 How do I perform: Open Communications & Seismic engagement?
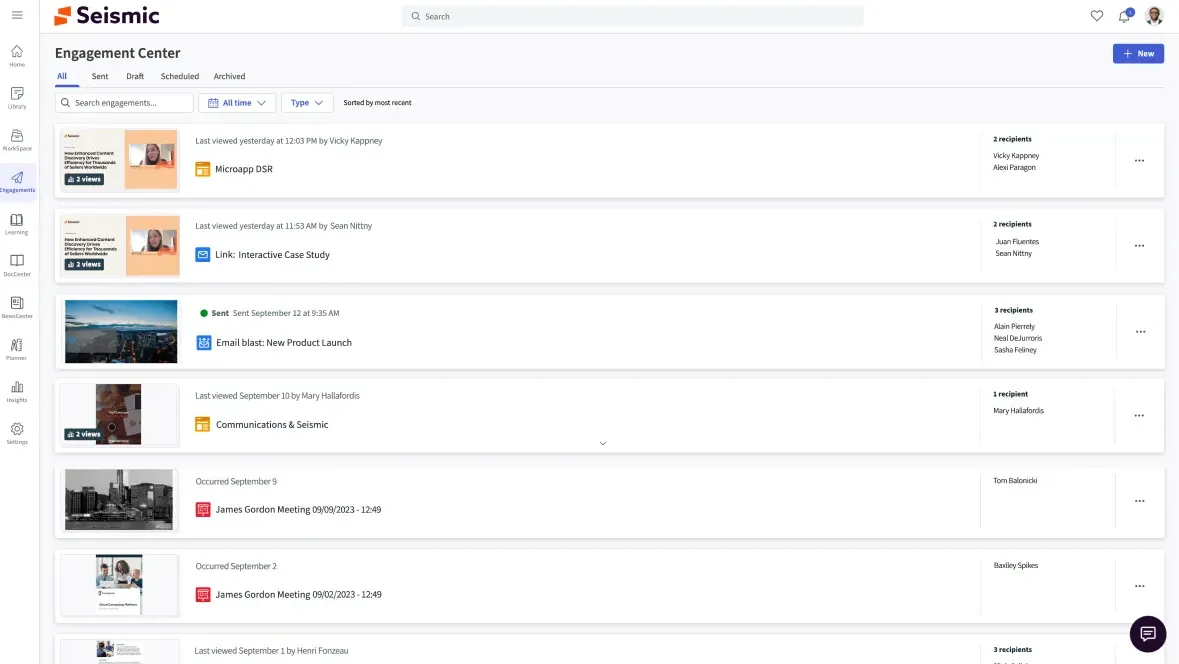(x=271, y=425)
